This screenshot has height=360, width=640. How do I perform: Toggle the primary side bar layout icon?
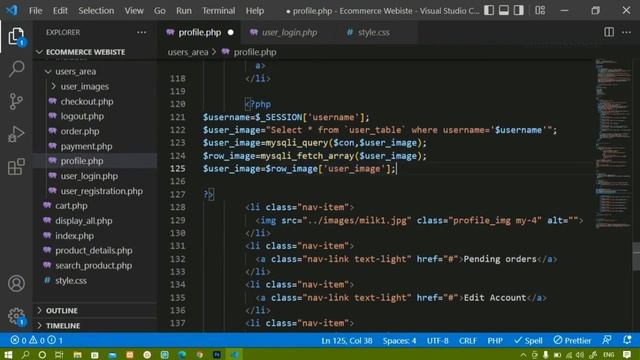click(x=489, y=10)
